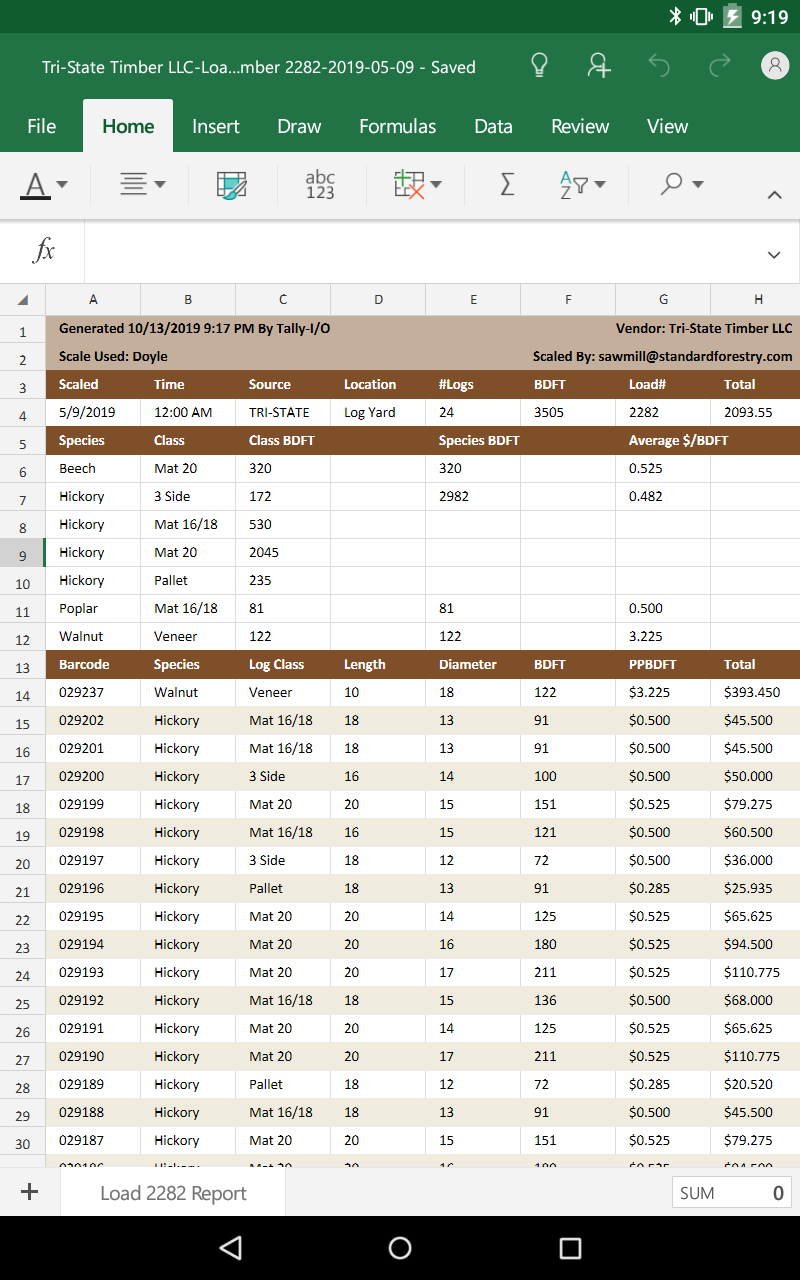
Task: Switch to the Insert tab
Action: pyautogui.click(x=216, y=126)
